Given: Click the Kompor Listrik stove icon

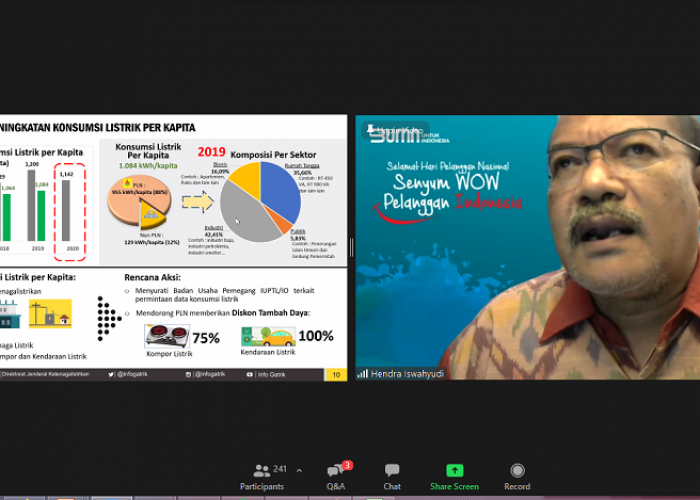Looking at the screenshot, I should point(166,337).
